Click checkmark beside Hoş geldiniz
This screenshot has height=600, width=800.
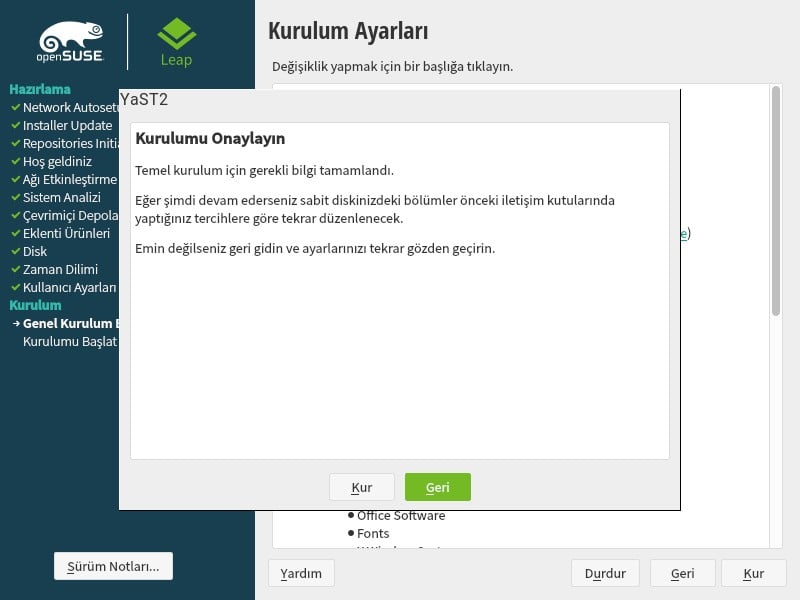16,161
